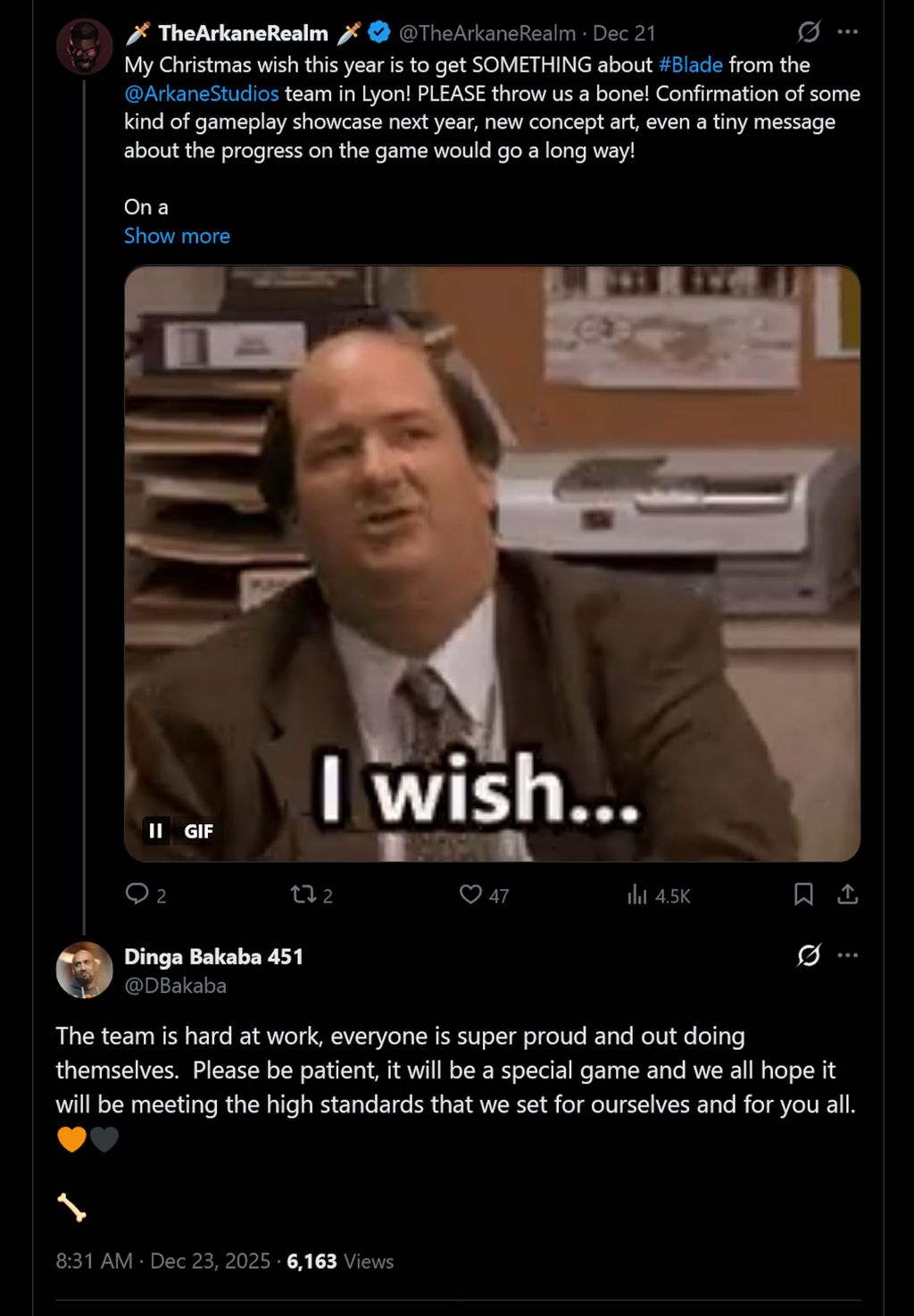Share TheArkaneRealm's post
Image resolution: width=914 pixels, height=1316 pixels.
848,894
